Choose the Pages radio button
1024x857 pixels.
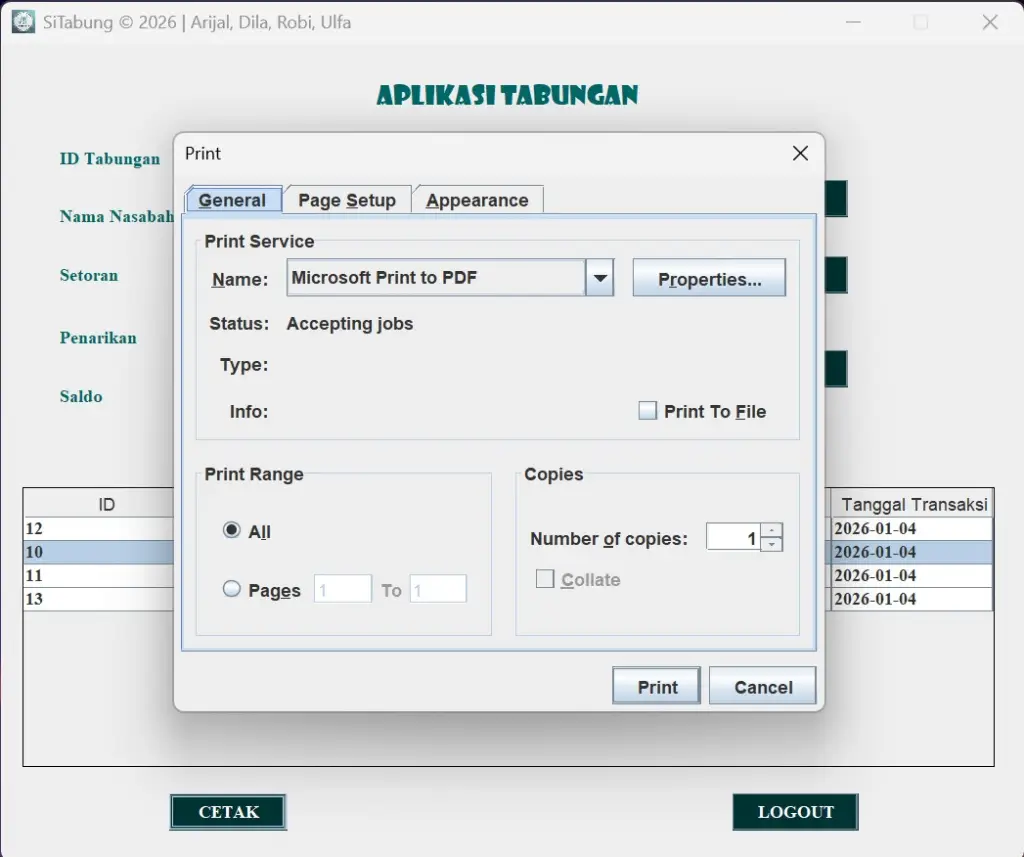pyautogui.click(x=232, y=590)
